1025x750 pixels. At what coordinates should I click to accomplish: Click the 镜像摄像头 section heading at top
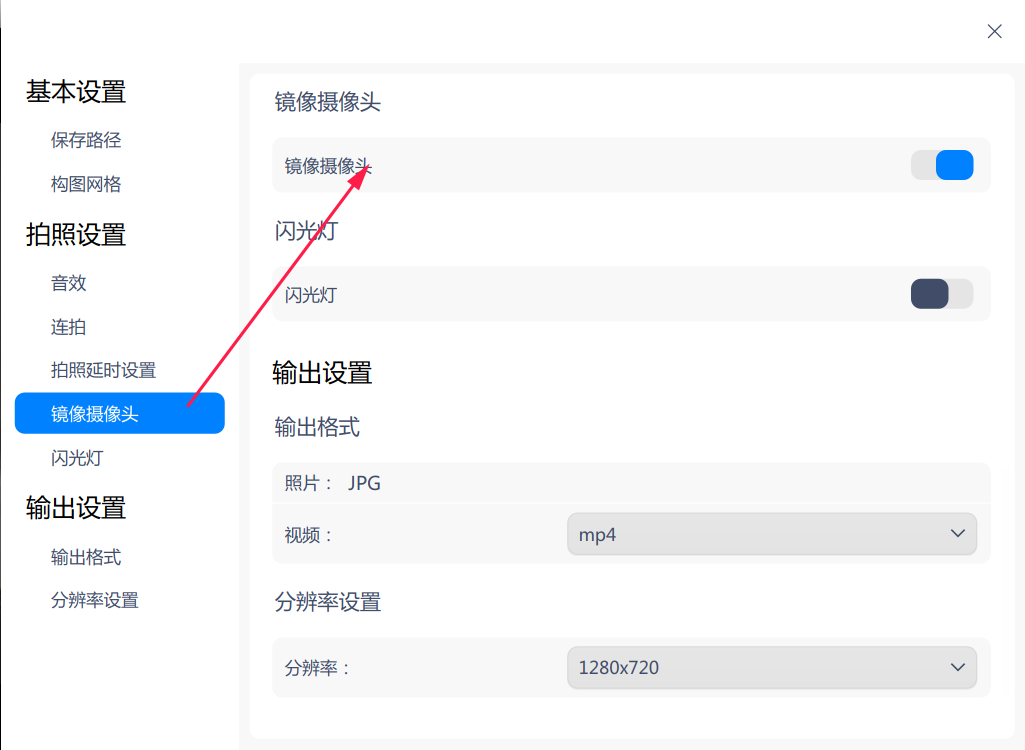click(328, 102)
